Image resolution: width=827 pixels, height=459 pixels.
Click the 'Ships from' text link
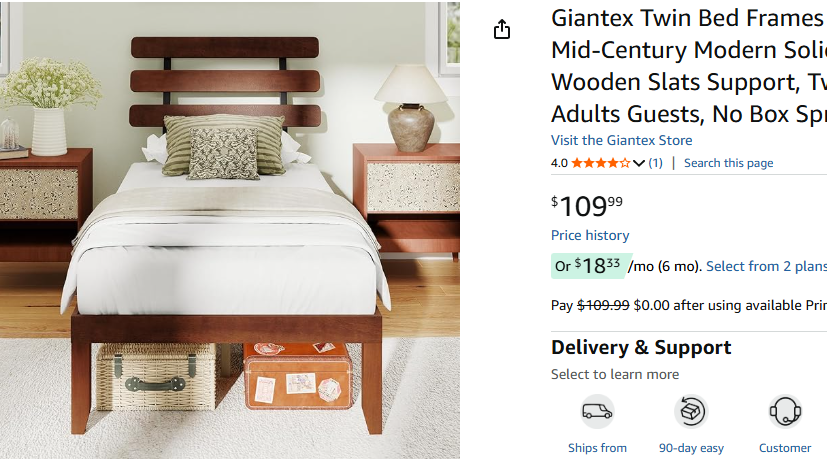pos(597,448)
